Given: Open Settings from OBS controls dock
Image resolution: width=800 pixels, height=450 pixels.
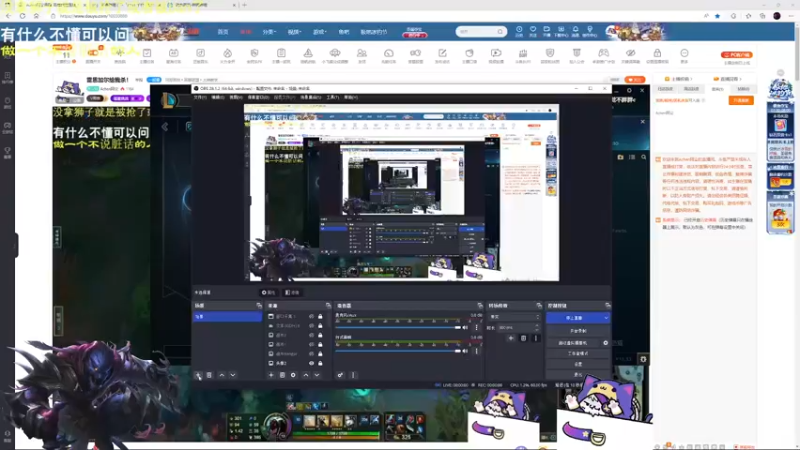Looking at the screenshot, I should pyautogui.click(x=578, y=364).
